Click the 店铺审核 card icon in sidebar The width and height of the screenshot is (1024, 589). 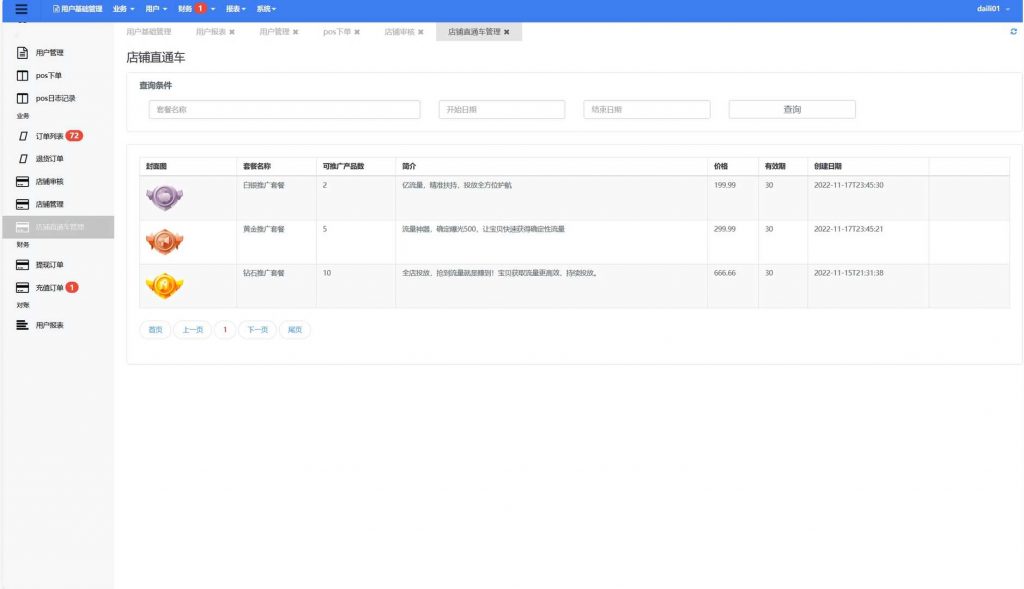click(x=22, y=182)
